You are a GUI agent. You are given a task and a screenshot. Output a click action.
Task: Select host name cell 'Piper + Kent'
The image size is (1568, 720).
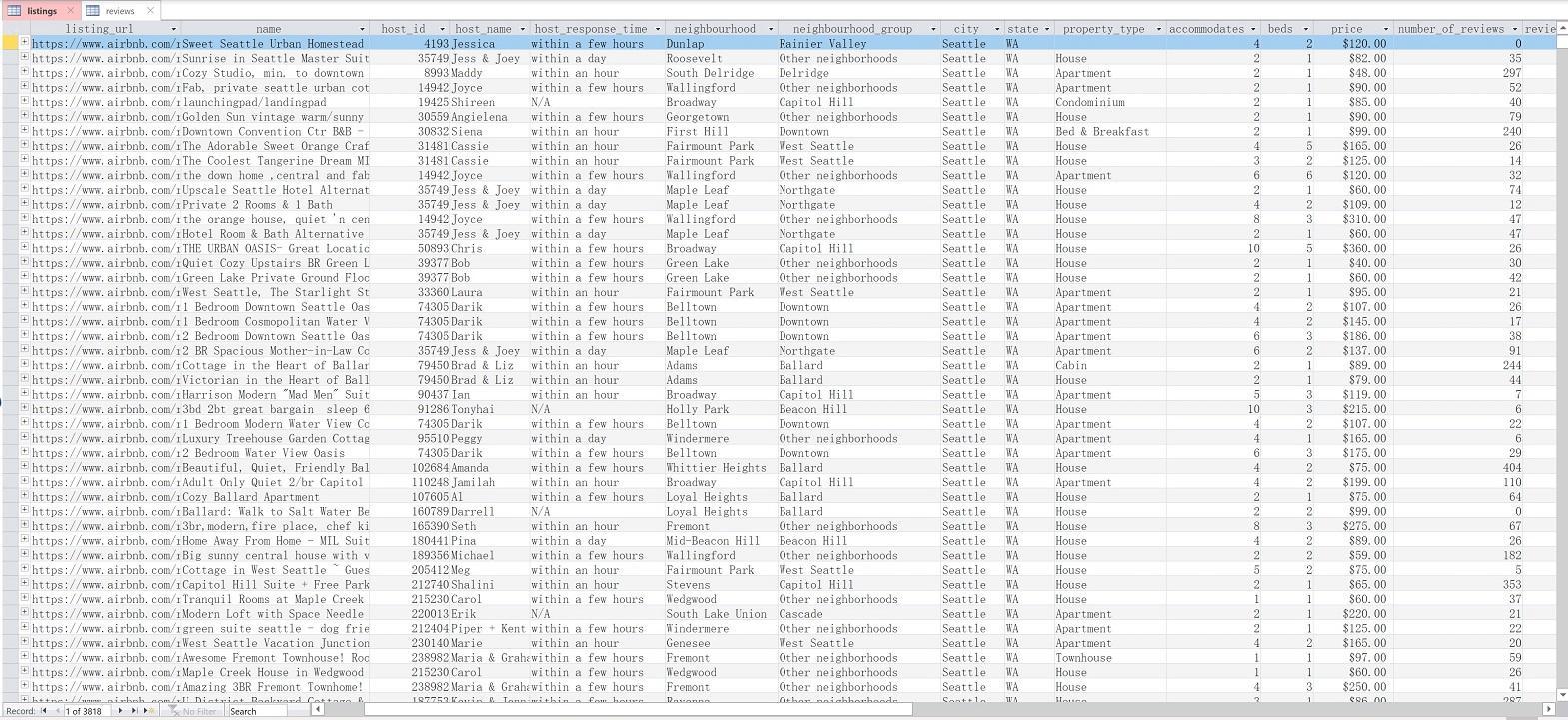[489, 629]
